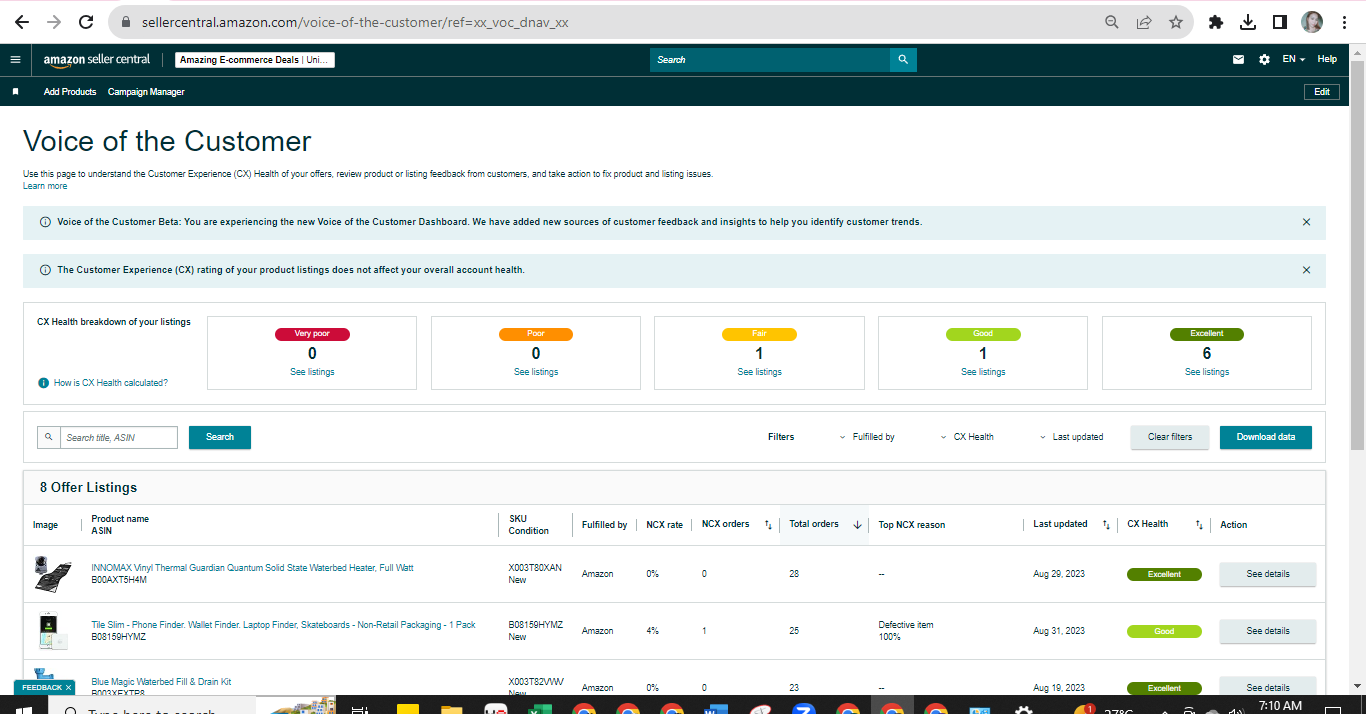Click the Chrome share page icon
1366x714 pixels.
coord(1143,22)
